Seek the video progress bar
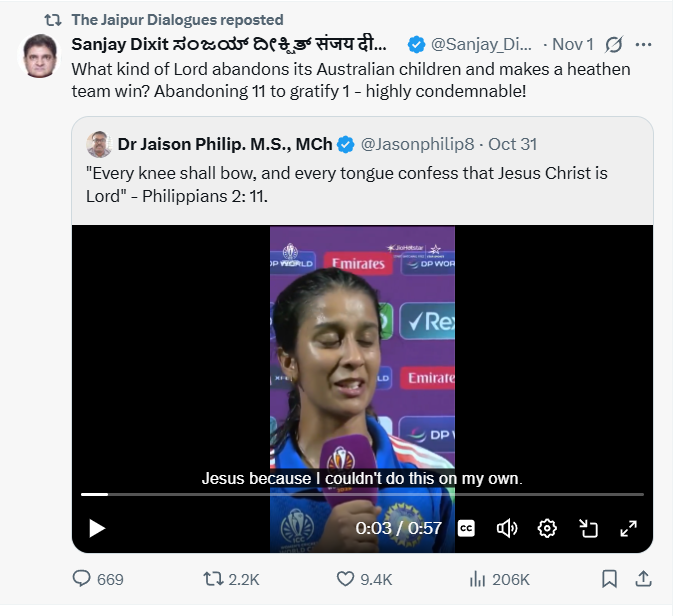The height and width of the screenshot is (616, 681). 362,494
